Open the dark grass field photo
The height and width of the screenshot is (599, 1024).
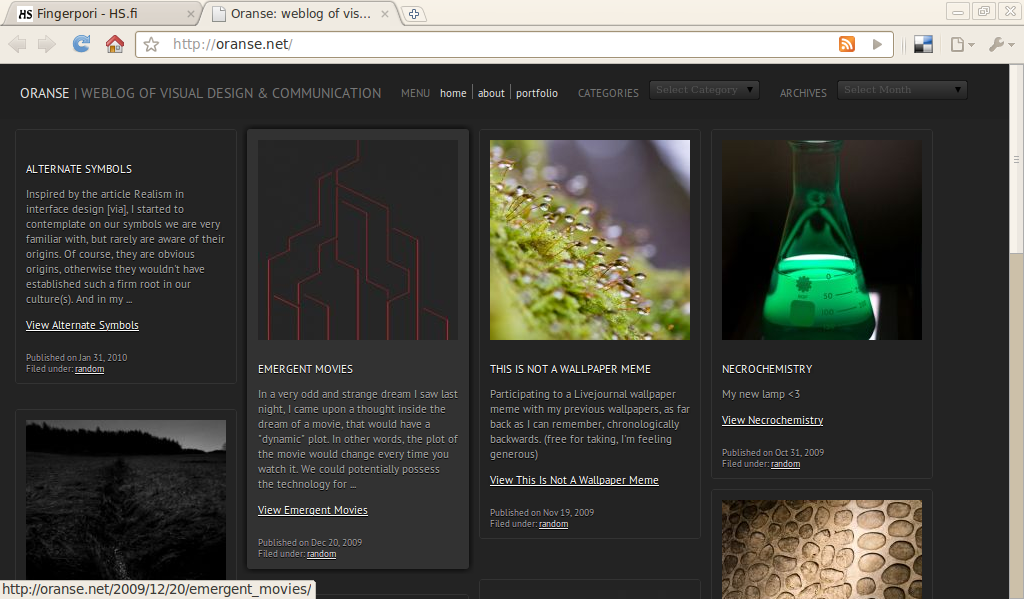pyautogui.click(x=126, y=500)
